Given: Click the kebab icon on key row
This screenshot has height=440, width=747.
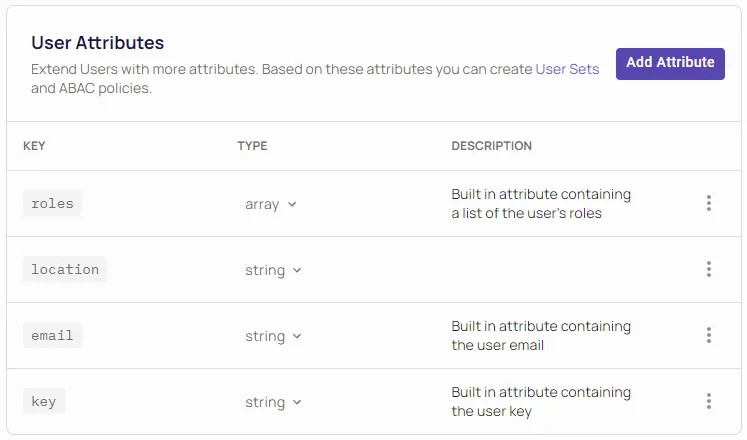Looking at the screenshot, I should [708, 402].
